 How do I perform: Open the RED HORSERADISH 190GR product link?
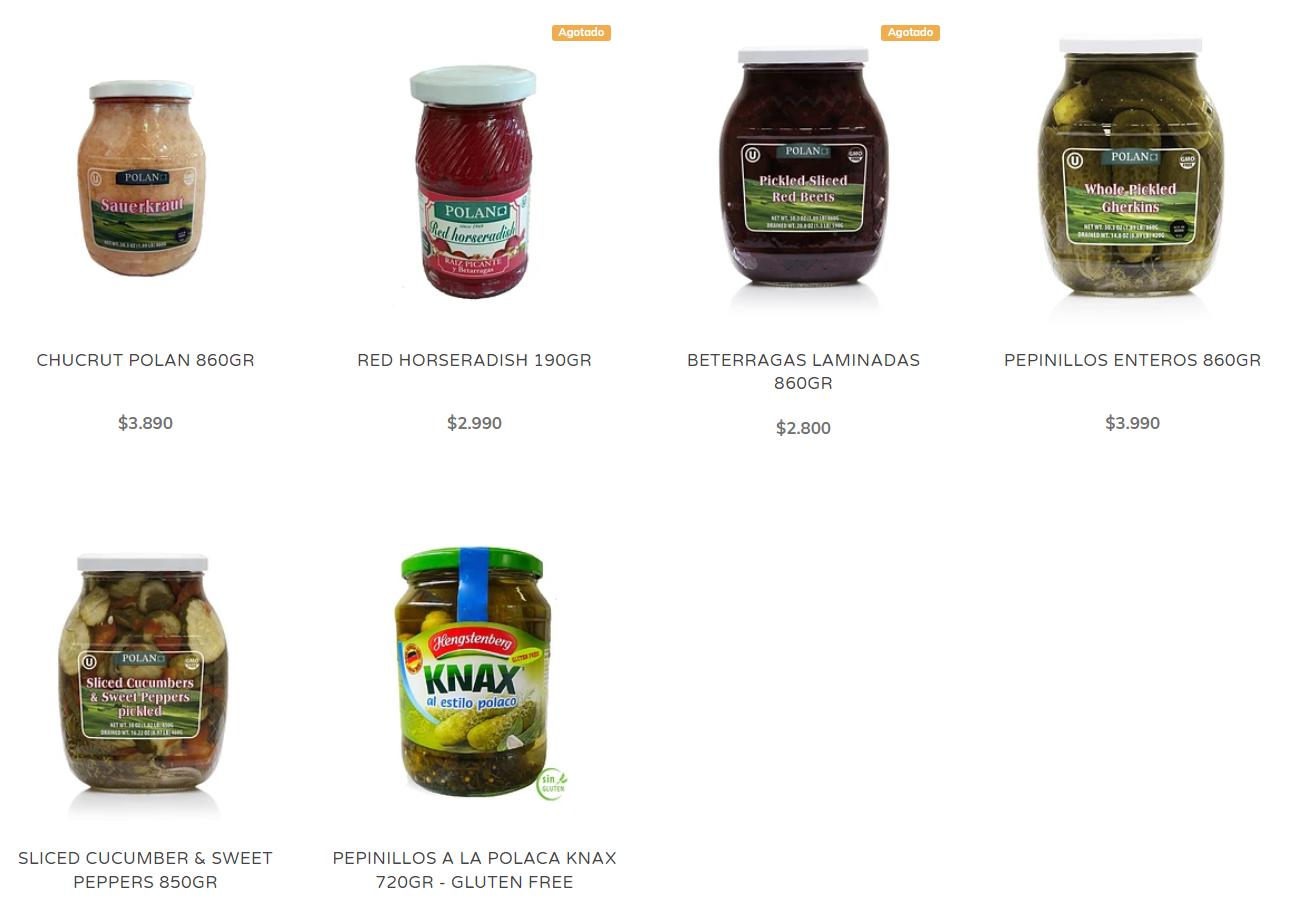click(x=475, y=360)
